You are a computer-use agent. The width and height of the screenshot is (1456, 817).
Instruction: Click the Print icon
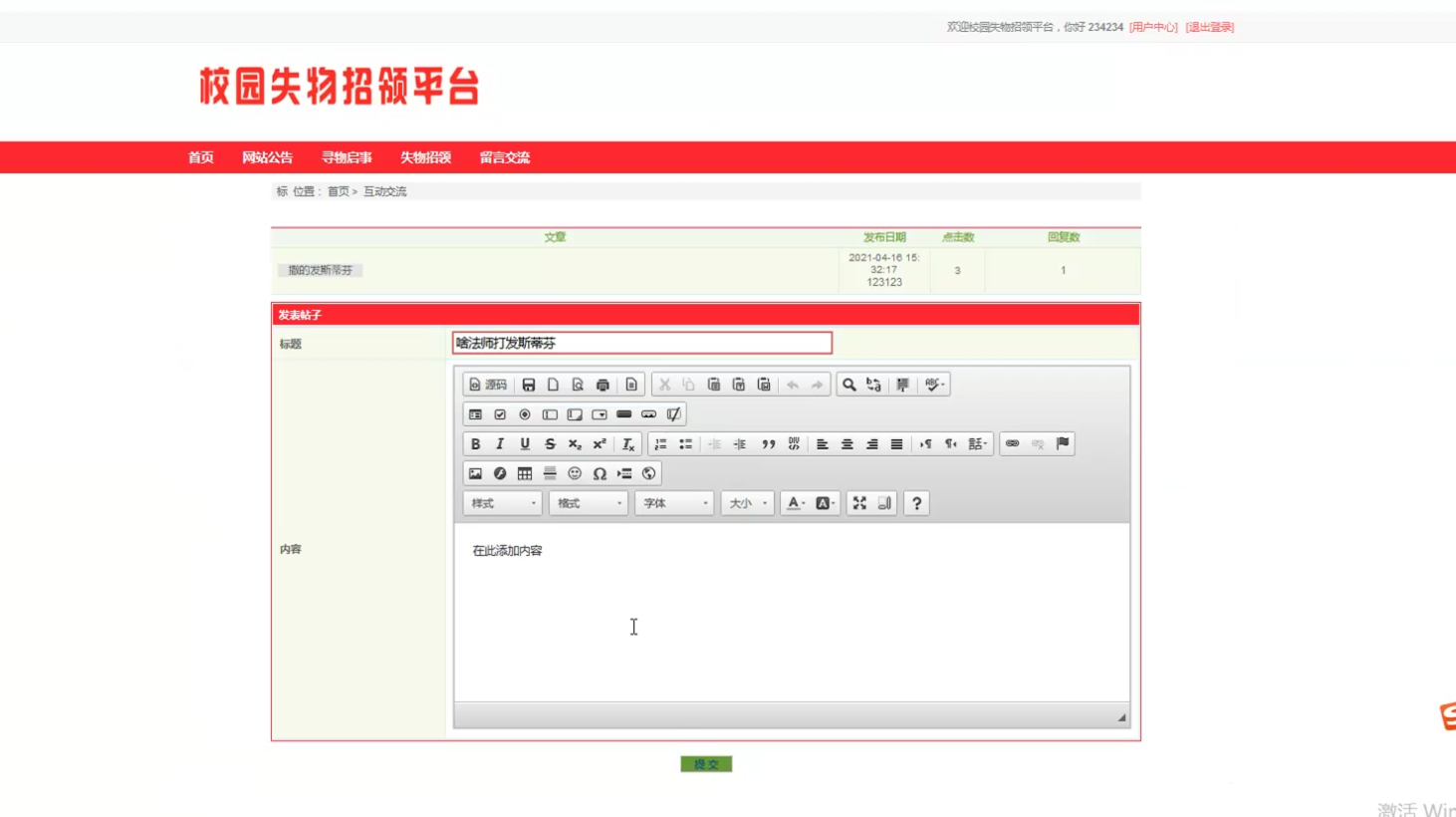[x=603, y=385]
